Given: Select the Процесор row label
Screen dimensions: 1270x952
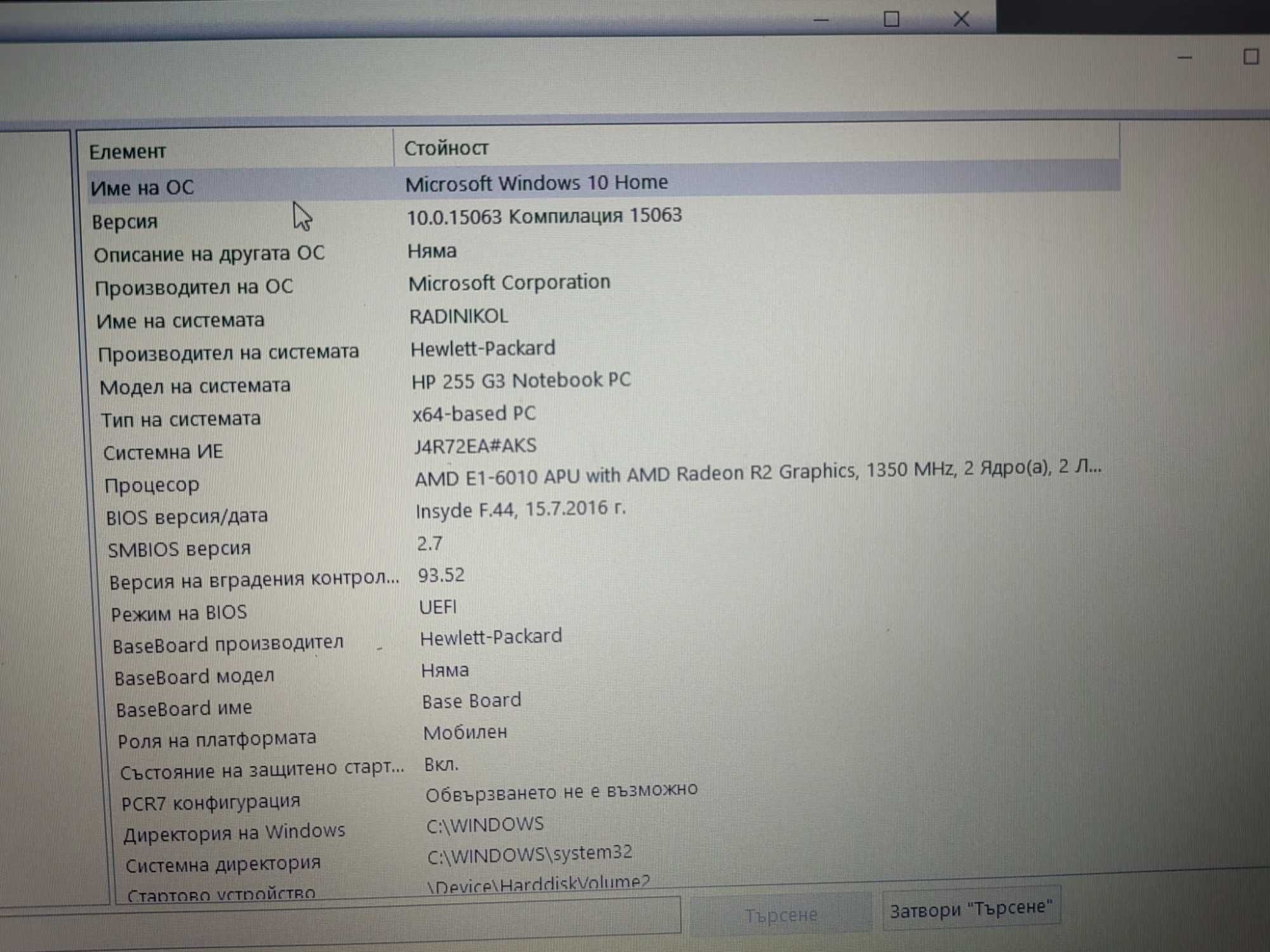Looking at the screenshot, I should click(x=152, y=486).
